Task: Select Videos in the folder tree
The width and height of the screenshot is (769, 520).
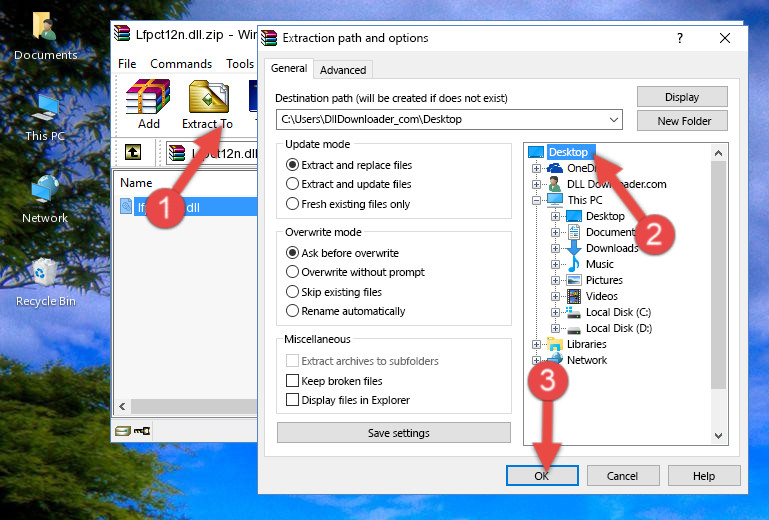Action: (x=601, y=296)
